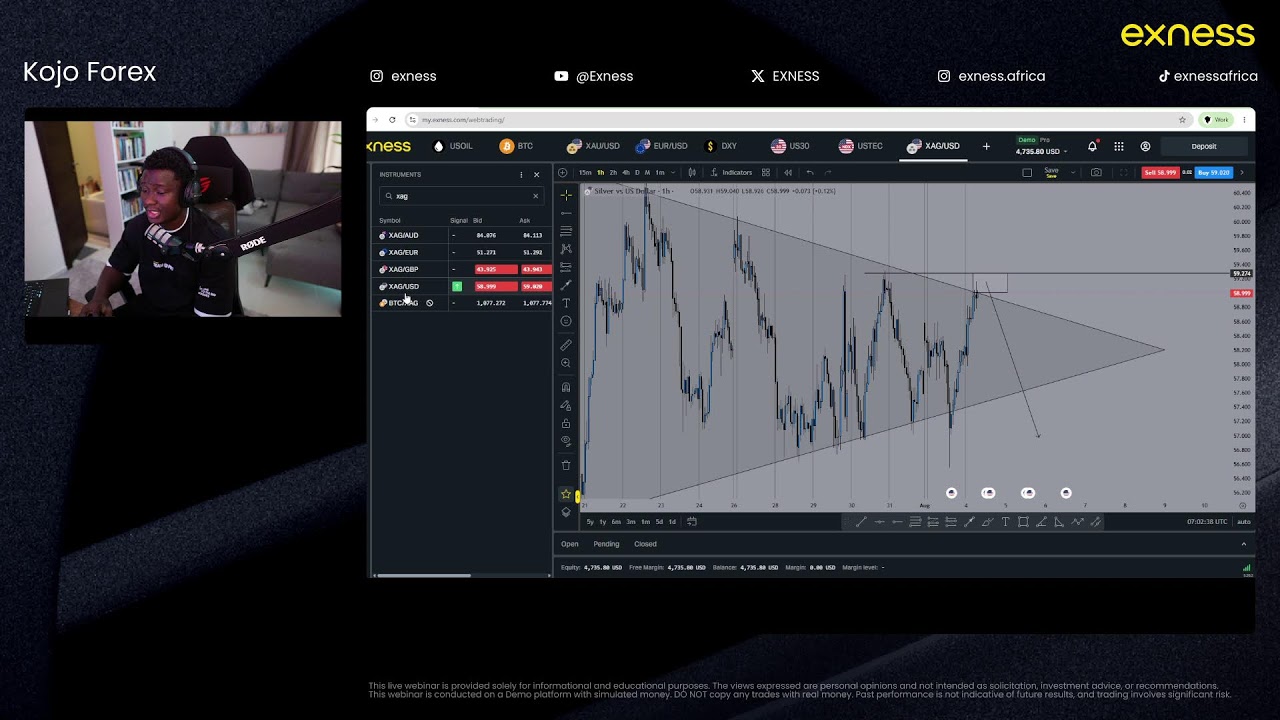Collapse the orders panel chevron

click(x=1244, y=544)
